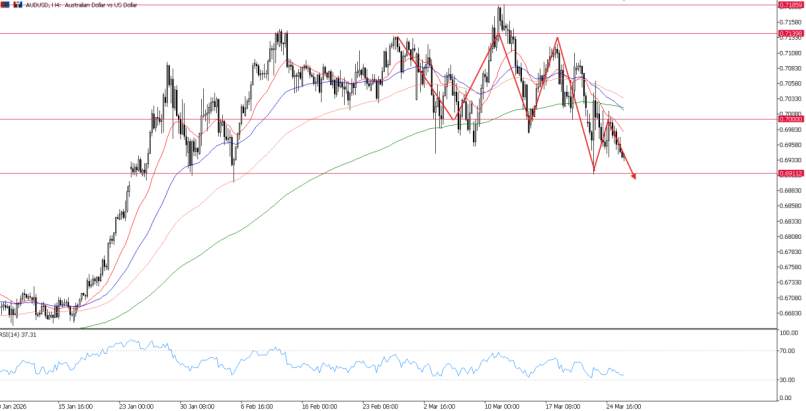The image size is (806, 411).
Task: Click the candlestick icon next to AUDUSD title
Action: point(18,4)
